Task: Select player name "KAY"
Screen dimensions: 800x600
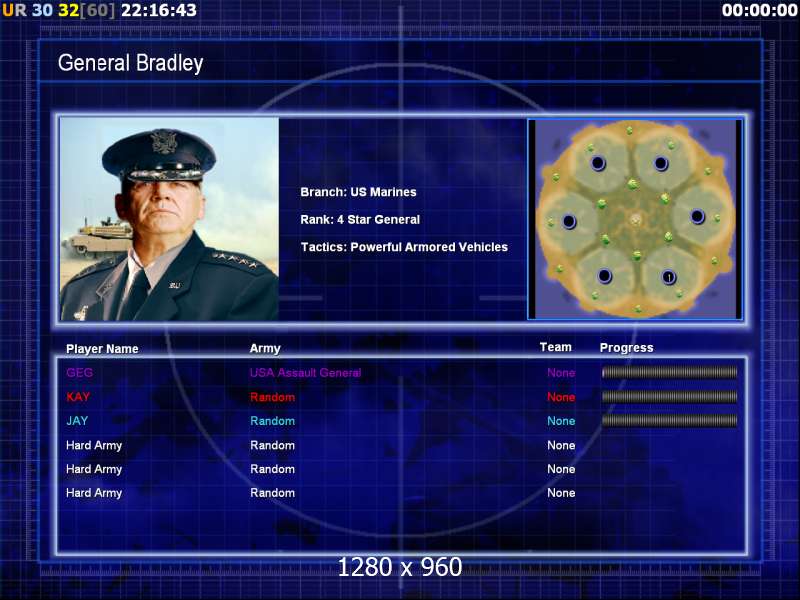Action: [x=78, y=396]
